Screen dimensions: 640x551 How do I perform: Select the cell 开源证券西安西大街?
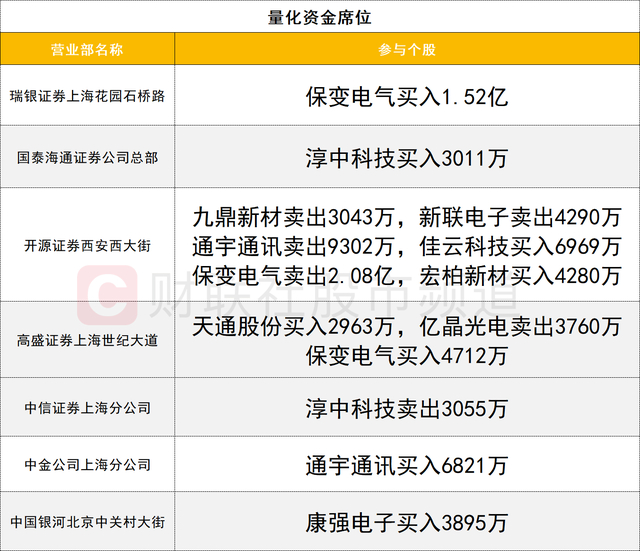tap(87, 246)
